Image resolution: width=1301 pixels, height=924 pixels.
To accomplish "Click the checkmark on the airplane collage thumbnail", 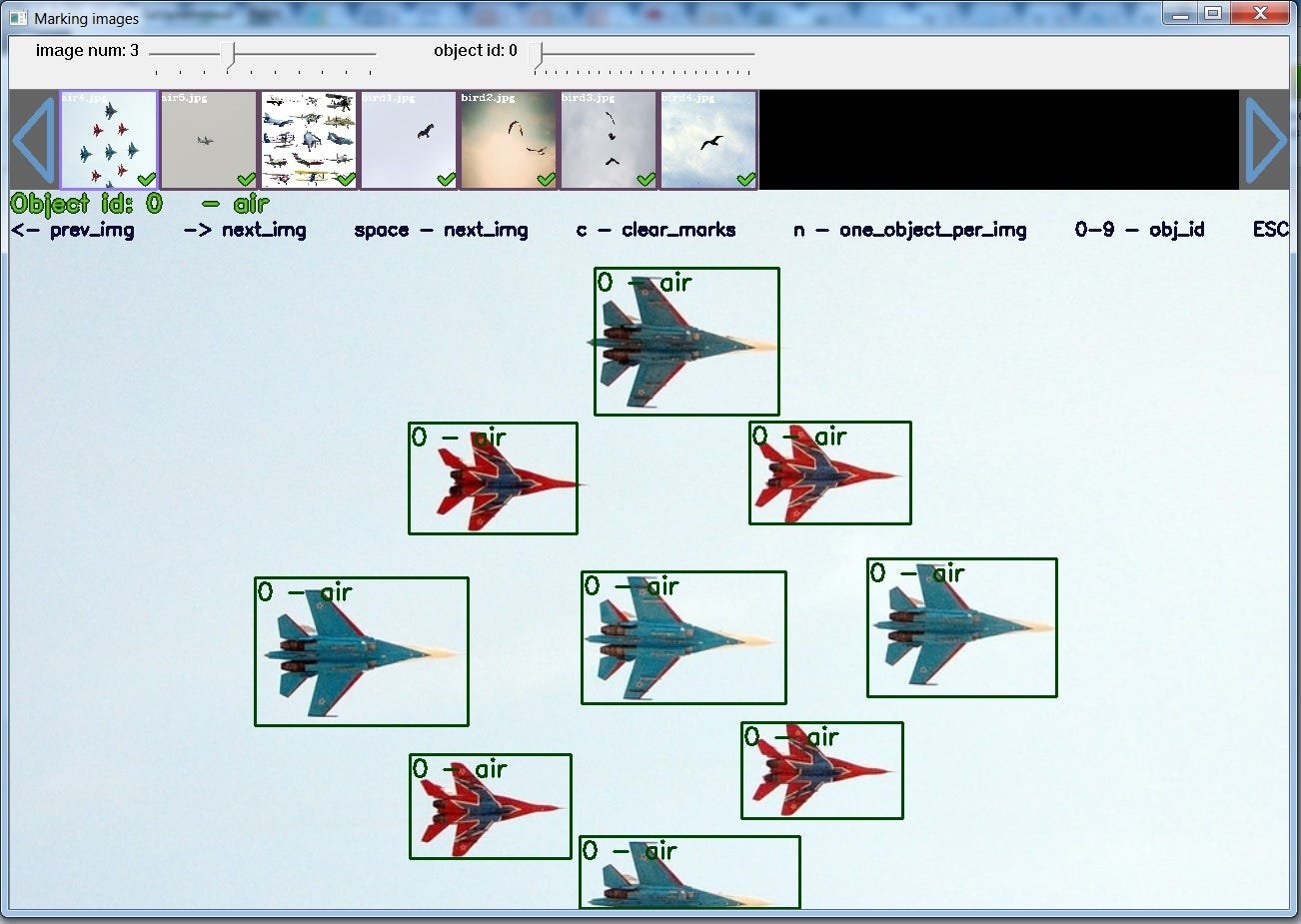I will pyautogui.click(x=347, y=180).
